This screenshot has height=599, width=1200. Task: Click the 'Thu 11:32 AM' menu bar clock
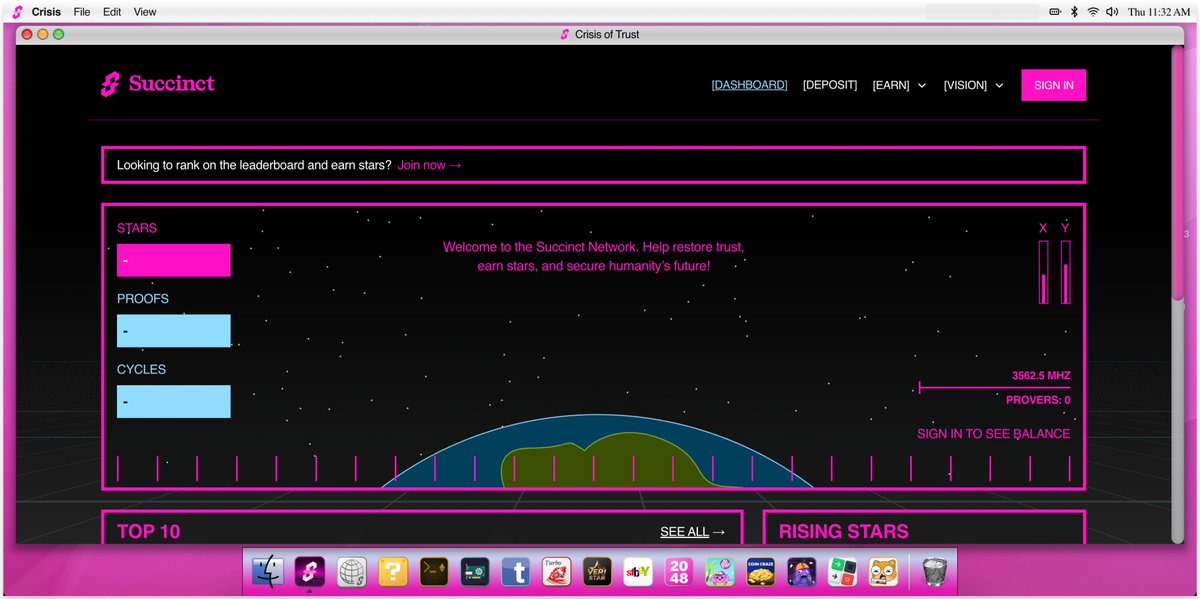point(1160,12)
